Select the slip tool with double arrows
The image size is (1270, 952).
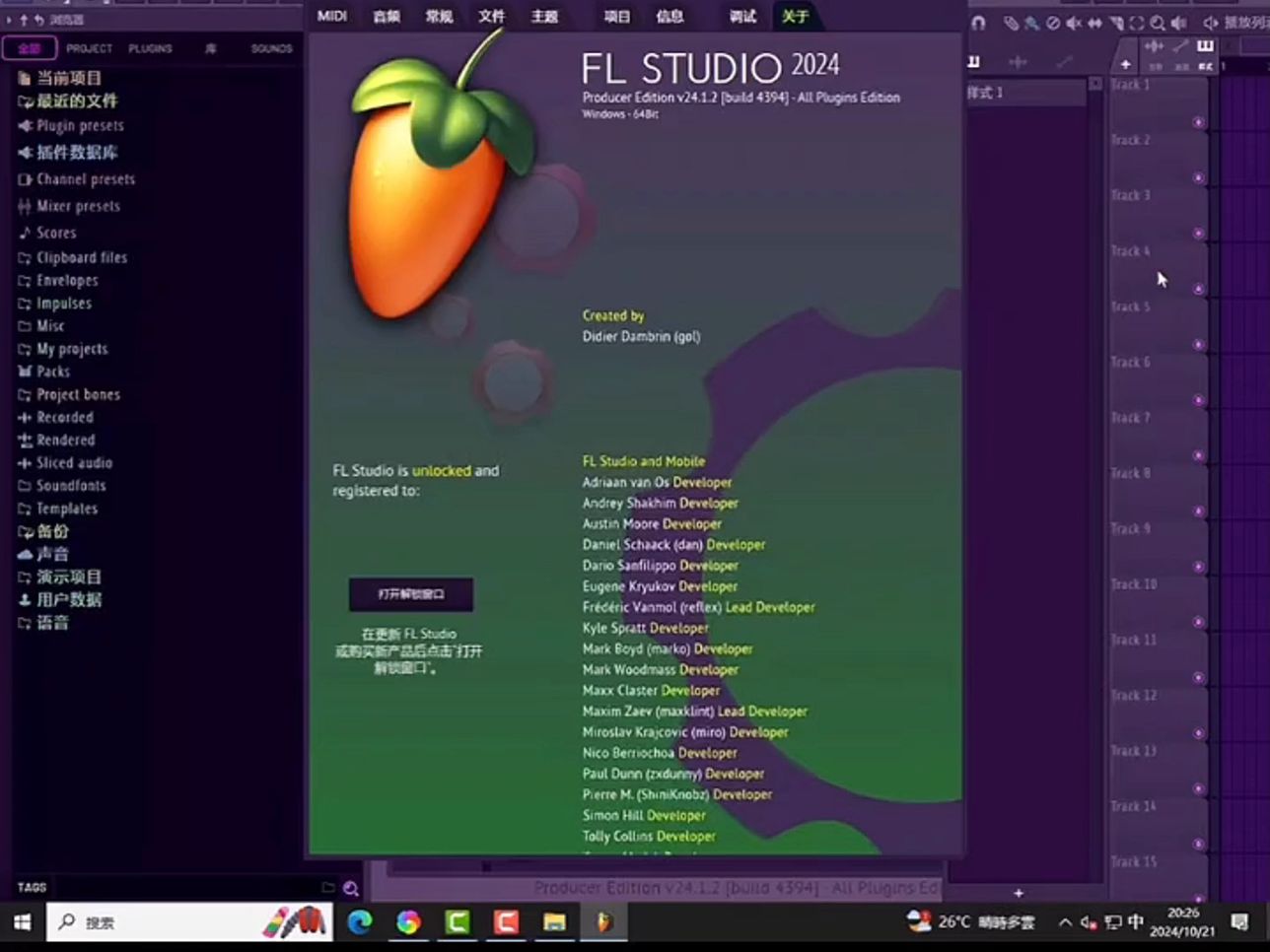1094,23
